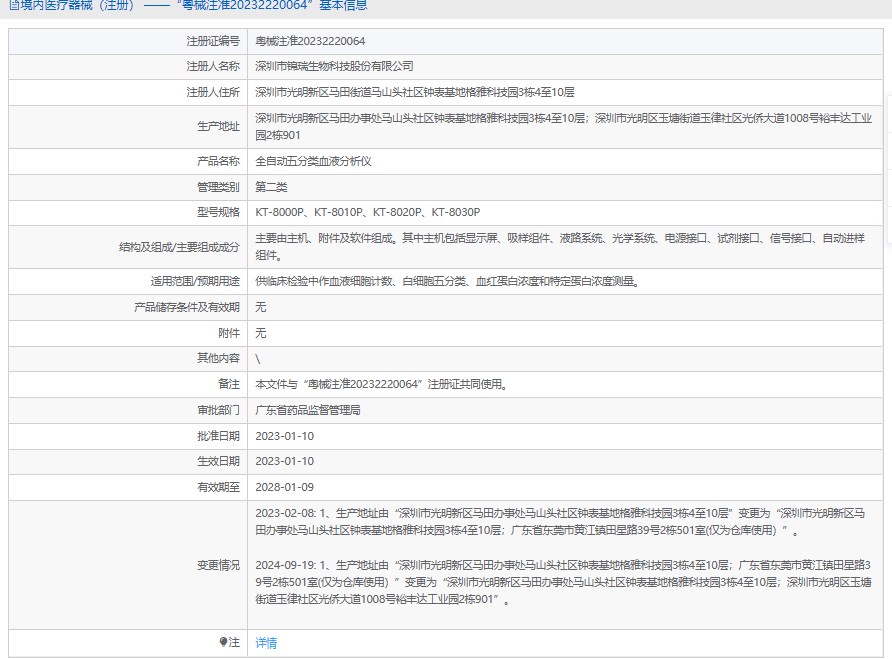892x659 pixels.
Task: Click the 其他内容 label
Action: [x=218, y=358]
